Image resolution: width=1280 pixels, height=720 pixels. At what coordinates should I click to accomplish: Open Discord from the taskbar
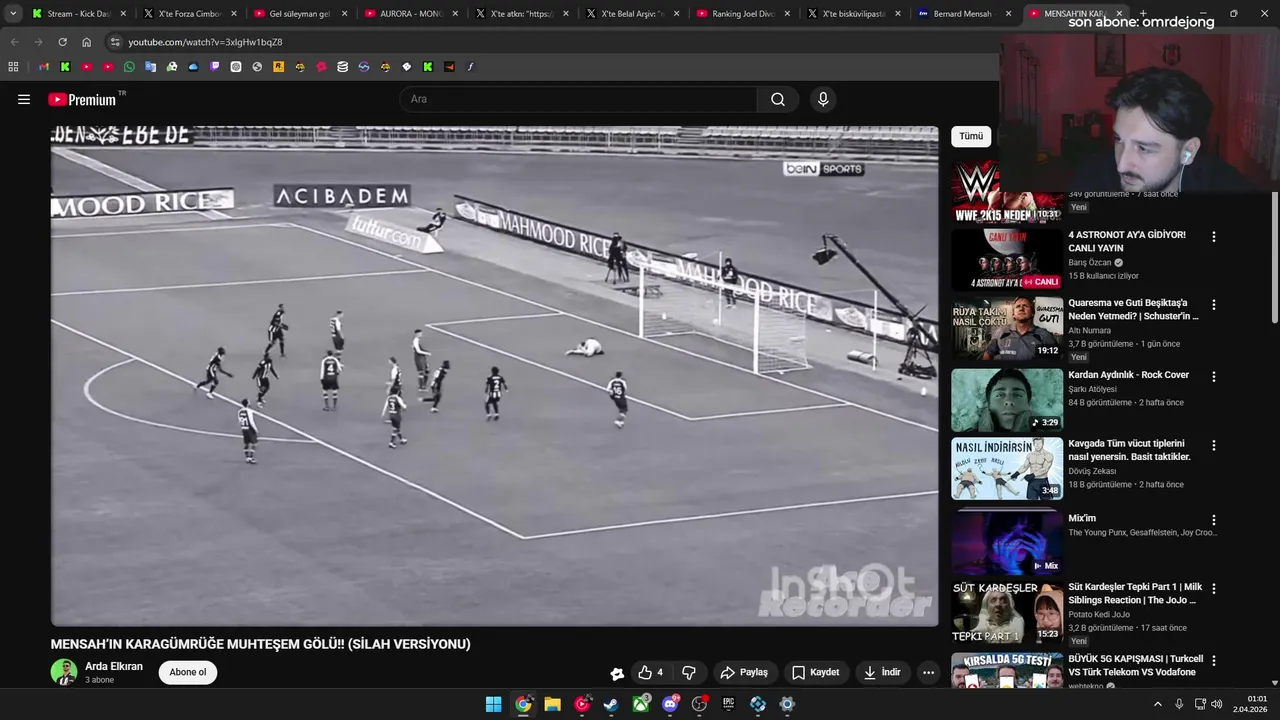670,704
